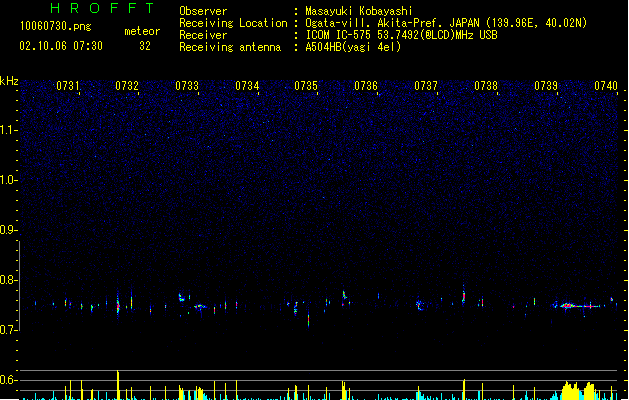
Task: Click the date stamp 02.10.06 07:30
Action: (x=61, y=46)
